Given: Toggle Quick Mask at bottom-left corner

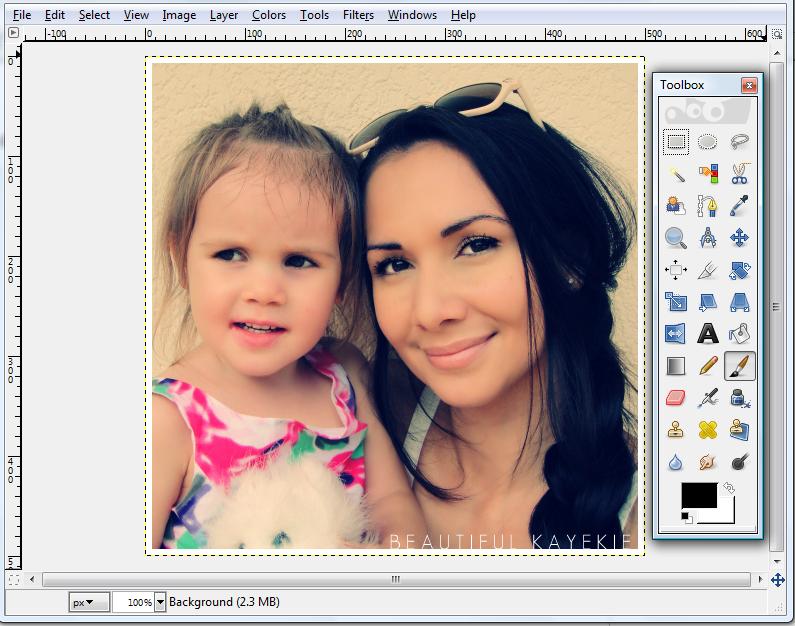Looking at the screenshot, I should coord(13,579).
